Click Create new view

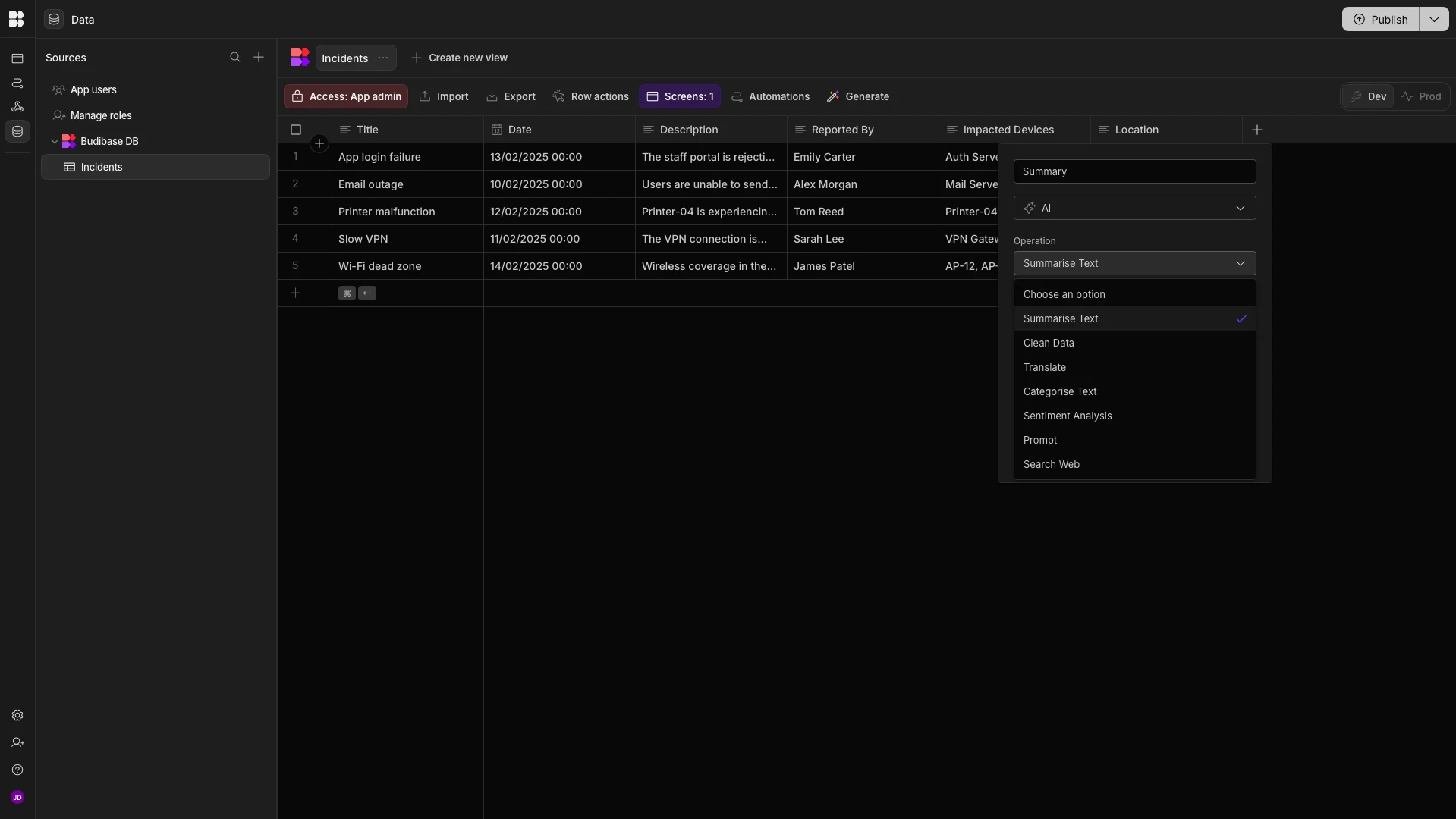click(x=459, y=58)
